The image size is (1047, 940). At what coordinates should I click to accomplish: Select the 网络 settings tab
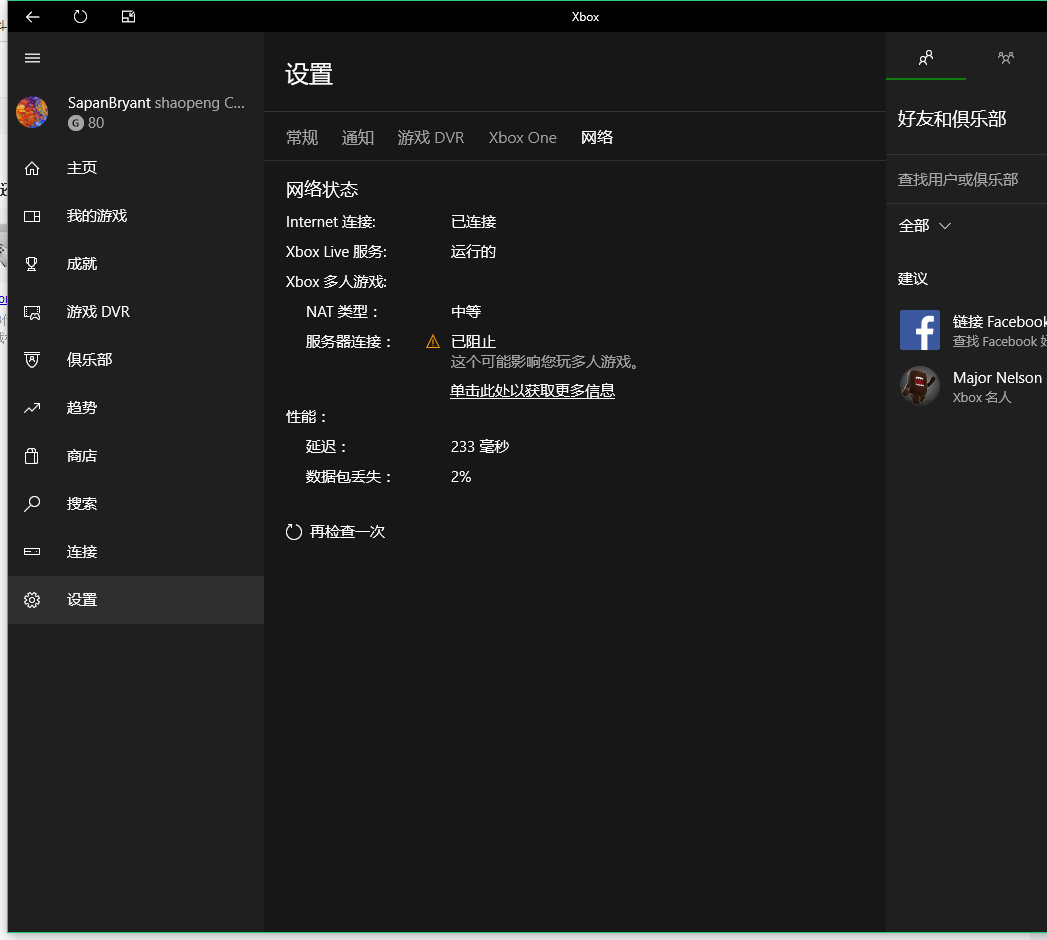pyautogui.click(x=597, y=138)
